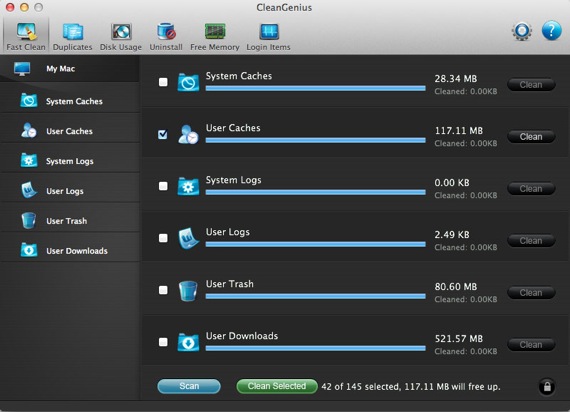Click the lock icon at the bottom right
Viewport: 570px width, 412px height.
(x=547, y=387)
